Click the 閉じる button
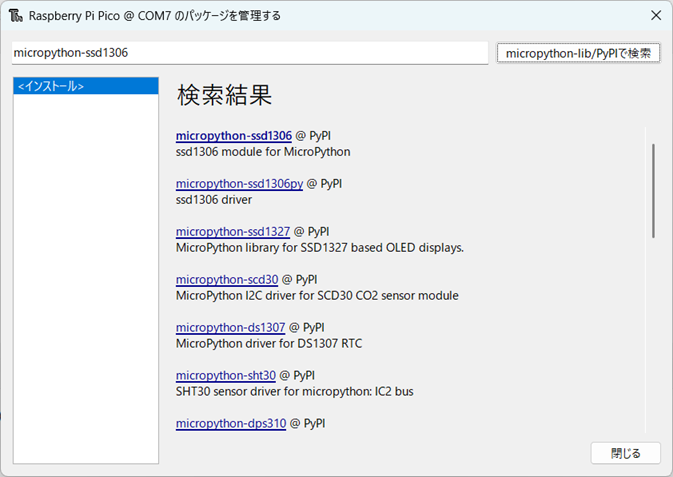Image resolution: width=673 pixels, height=477 pixels. pyautogui.click(x=625, y=453)
